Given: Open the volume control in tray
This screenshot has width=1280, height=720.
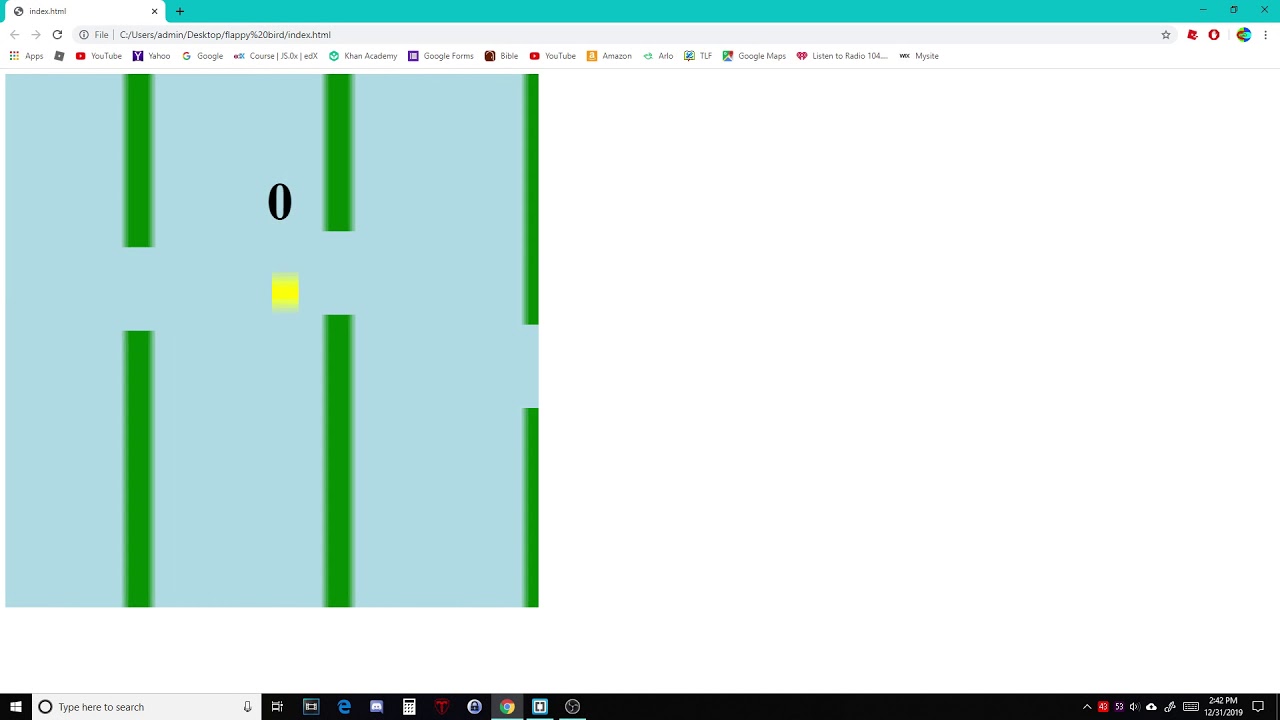Looking at the screenshot, I should (x=1134, y=707).
